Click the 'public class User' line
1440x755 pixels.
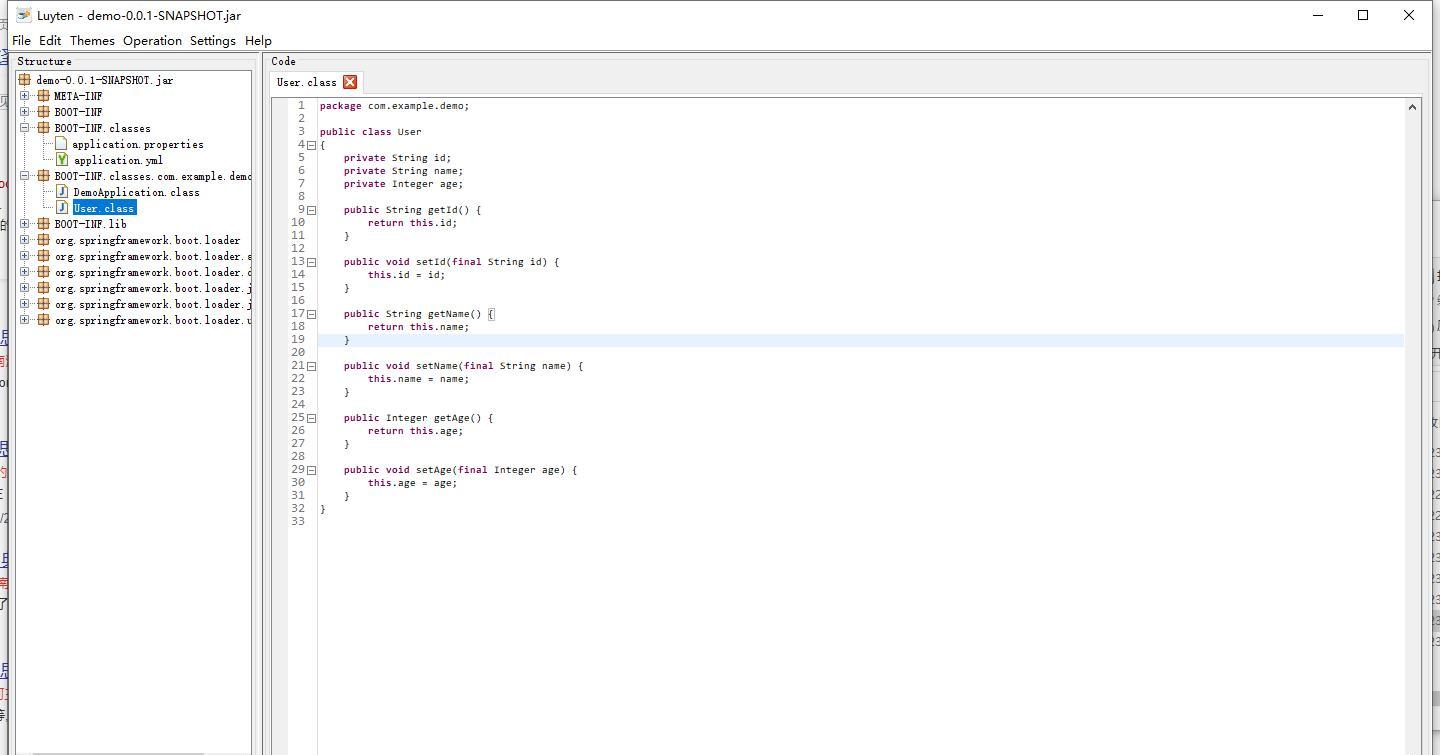tap(370, 132)
